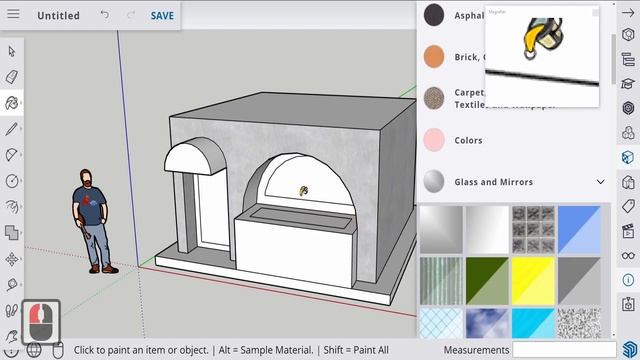Click the Glass and Mirrors label
The image size is (640, 360).
point(493,182)
